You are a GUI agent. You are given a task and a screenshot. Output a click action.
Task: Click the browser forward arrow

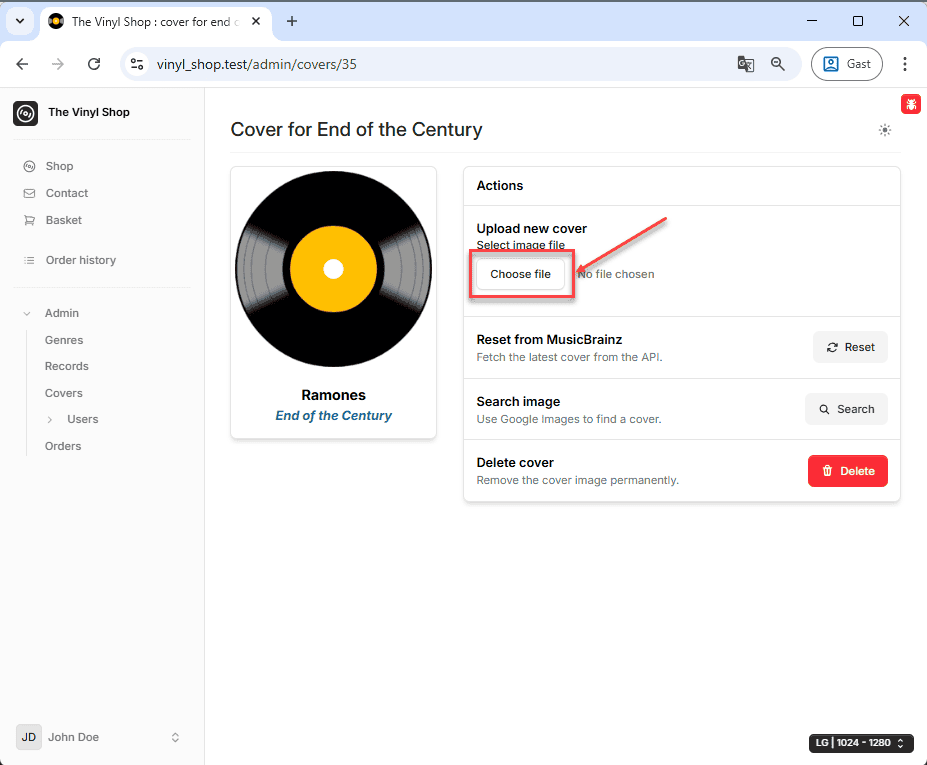[58, 64]
